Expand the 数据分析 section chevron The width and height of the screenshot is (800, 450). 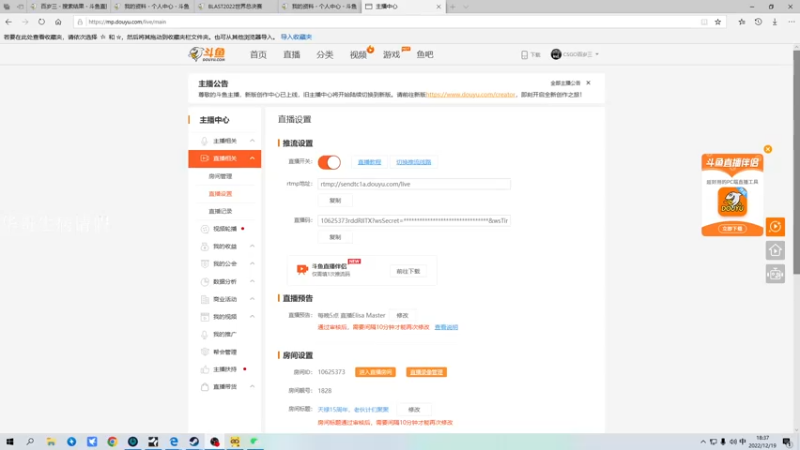(x=252, y=282)
